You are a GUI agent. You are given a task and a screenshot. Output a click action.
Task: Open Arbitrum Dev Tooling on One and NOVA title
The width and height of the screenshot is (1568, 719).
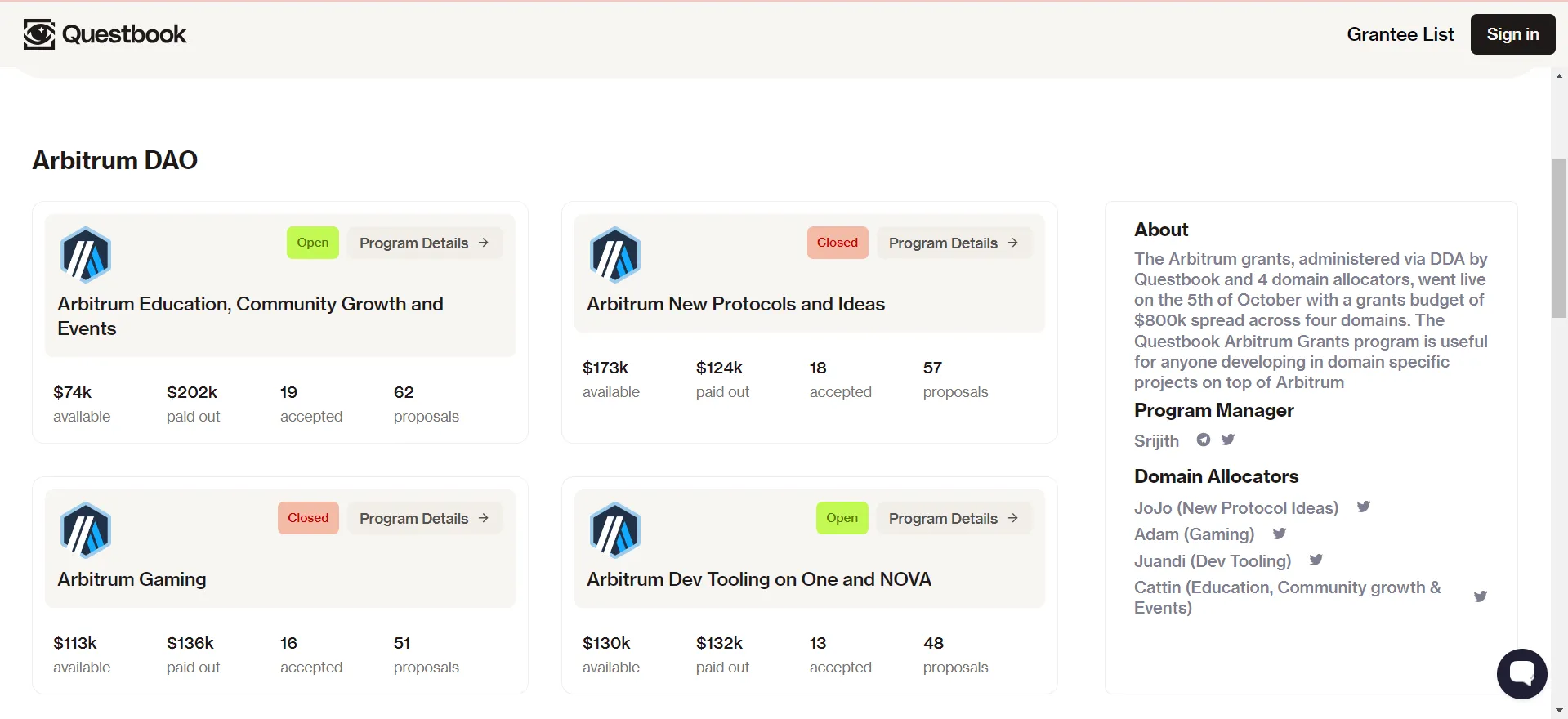click(x=759, y=579)
